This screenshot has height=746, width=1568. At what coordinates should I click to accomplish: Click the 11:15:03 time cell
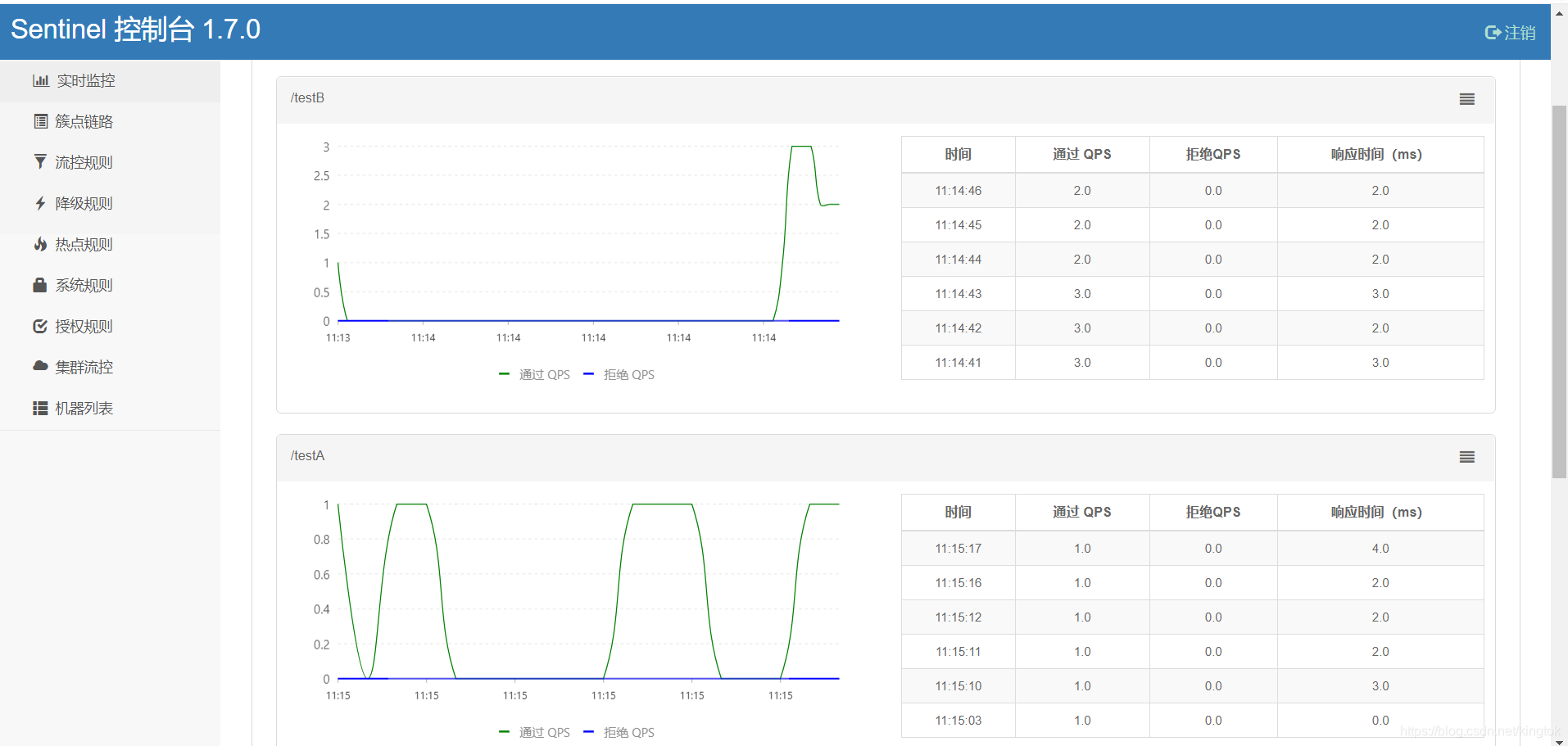click(x=958, y=721)
